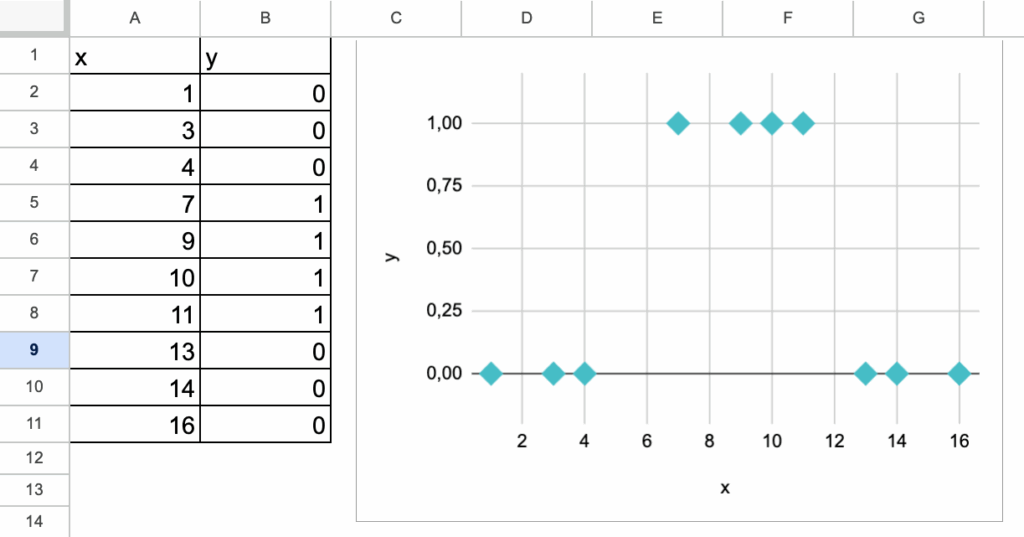
Task: Click the chart data point at x=1
Action: (x=490, y=374)
